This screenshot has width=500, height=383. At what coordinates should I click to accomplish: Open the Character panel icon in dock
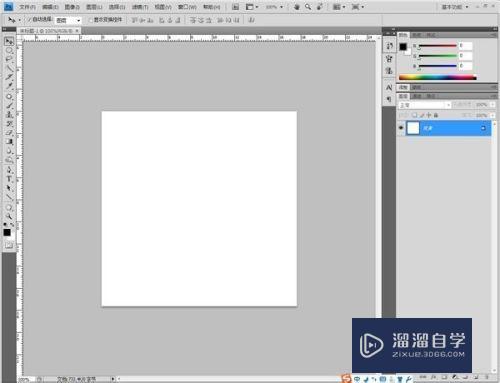coord(389,88)
